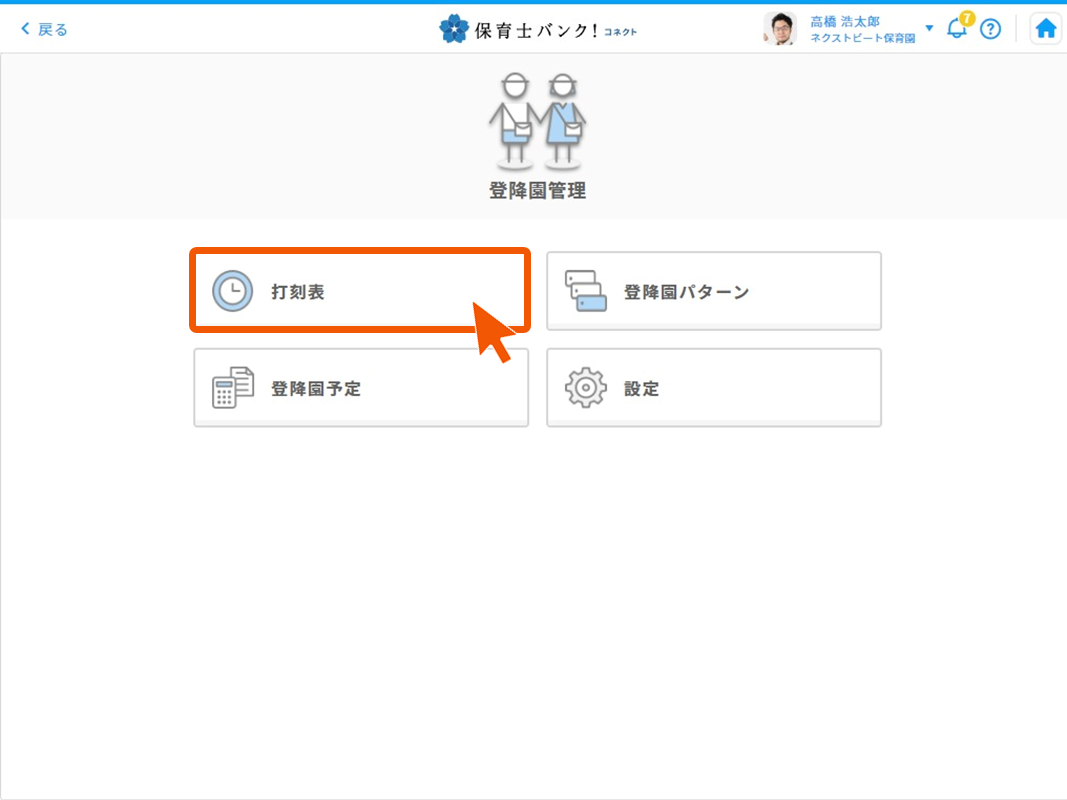This screenshot has height=800, width=1067.
Task: Click the user name 高橋 浩太郎
Action: tap(845, 21)
